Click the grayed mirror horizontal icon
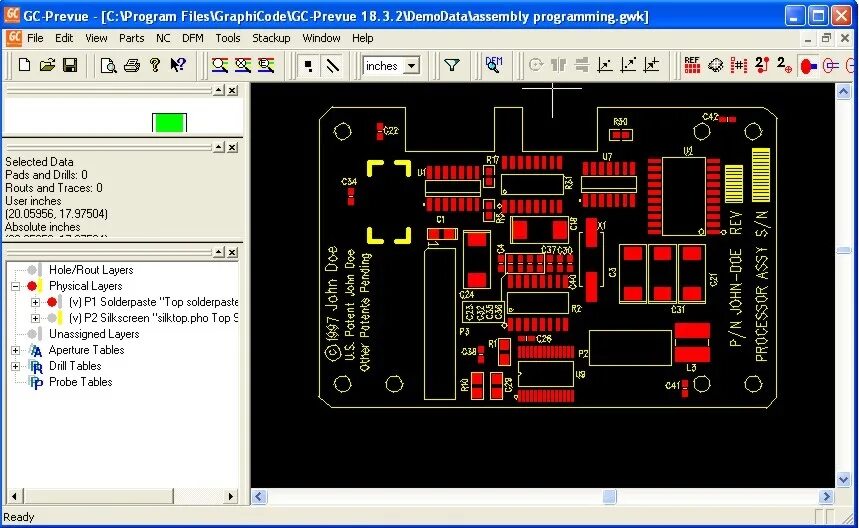The image size is (859, 528). click(582, 65)
